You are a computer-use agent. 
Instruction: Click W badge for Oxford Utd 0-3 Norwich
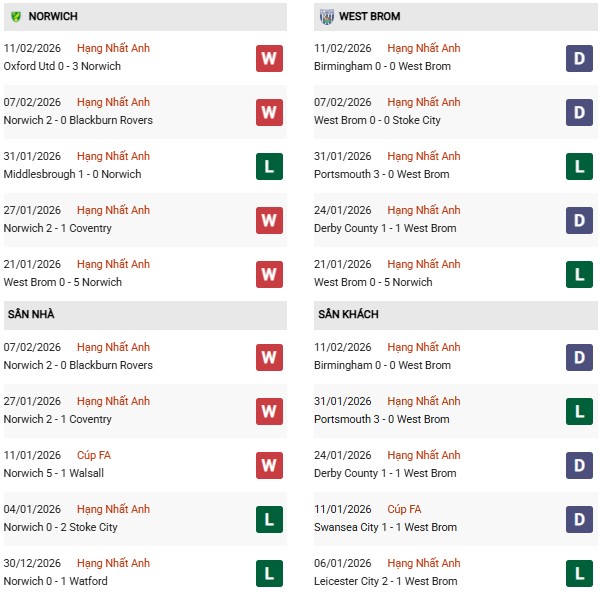click(269, 58)
